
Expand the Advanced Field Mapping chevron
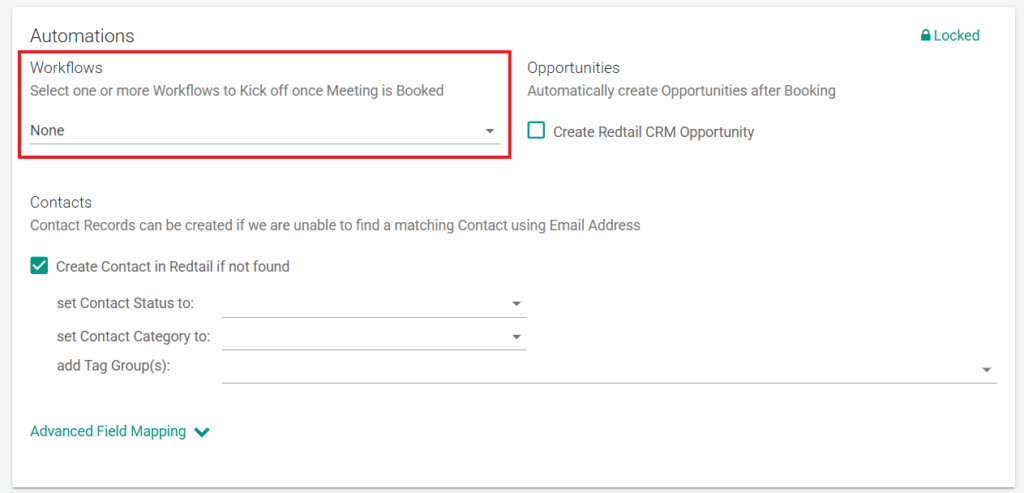[202, 433]
